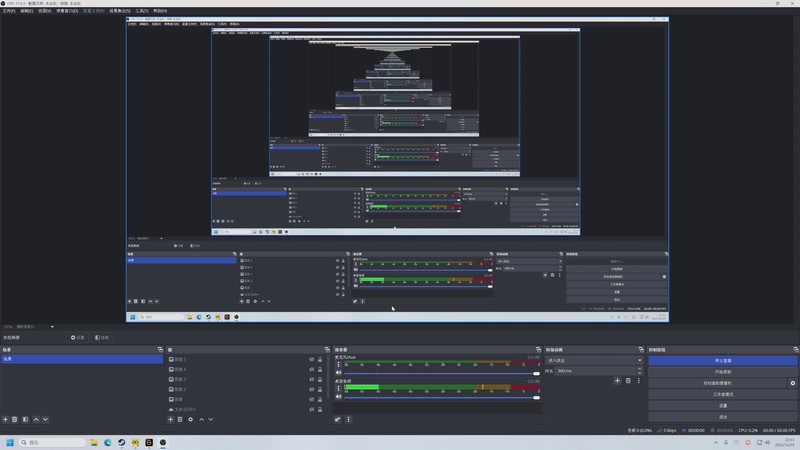Remove the scene transition with the trash icon

tap(628, 381)
